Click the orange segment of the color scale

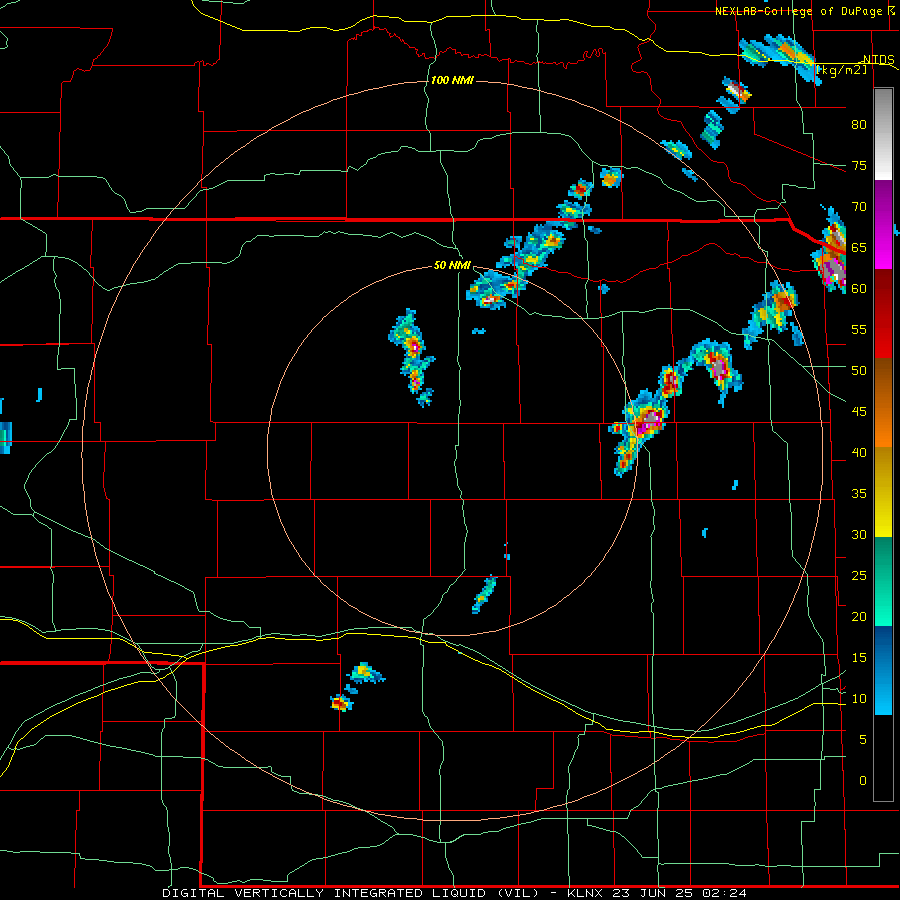(883, 402)
